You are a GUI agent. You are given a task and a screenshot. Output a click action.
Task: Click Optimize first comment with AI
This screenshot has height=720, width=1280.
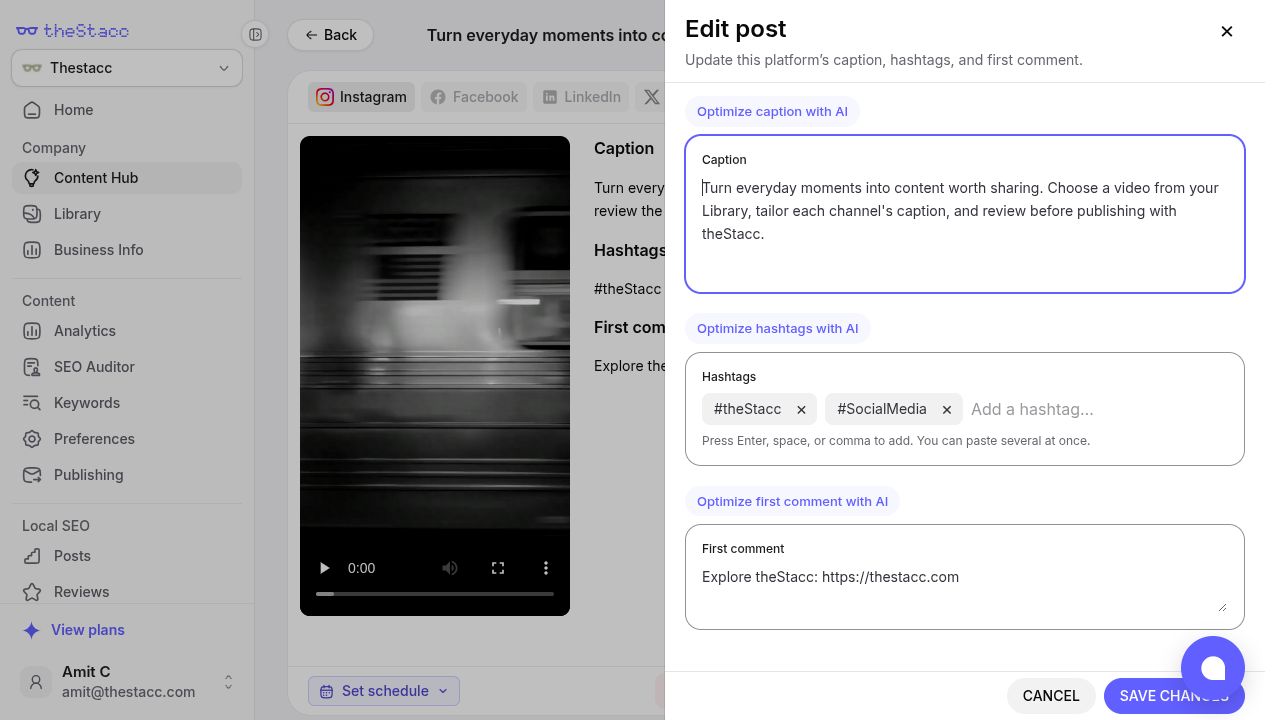[x=792, y=501]
